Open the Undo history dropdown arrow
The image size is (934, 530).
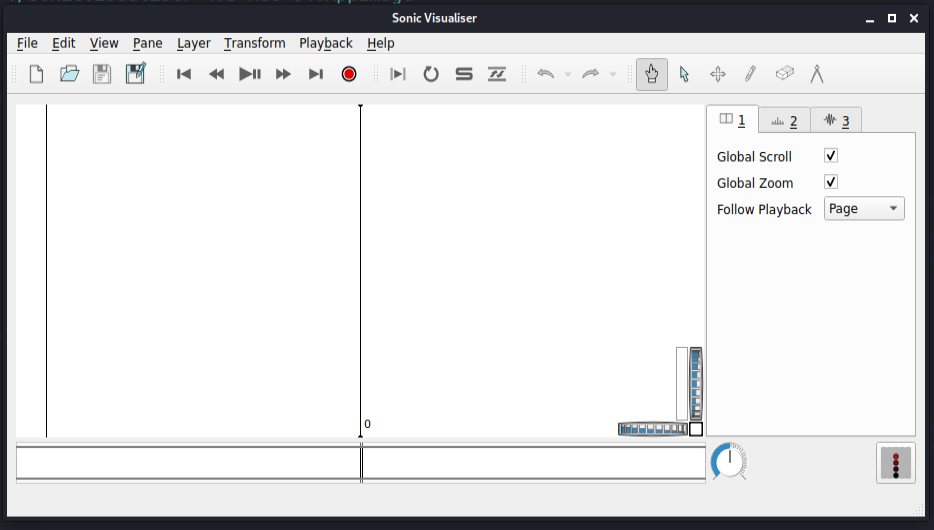click(x=568, y=74)
